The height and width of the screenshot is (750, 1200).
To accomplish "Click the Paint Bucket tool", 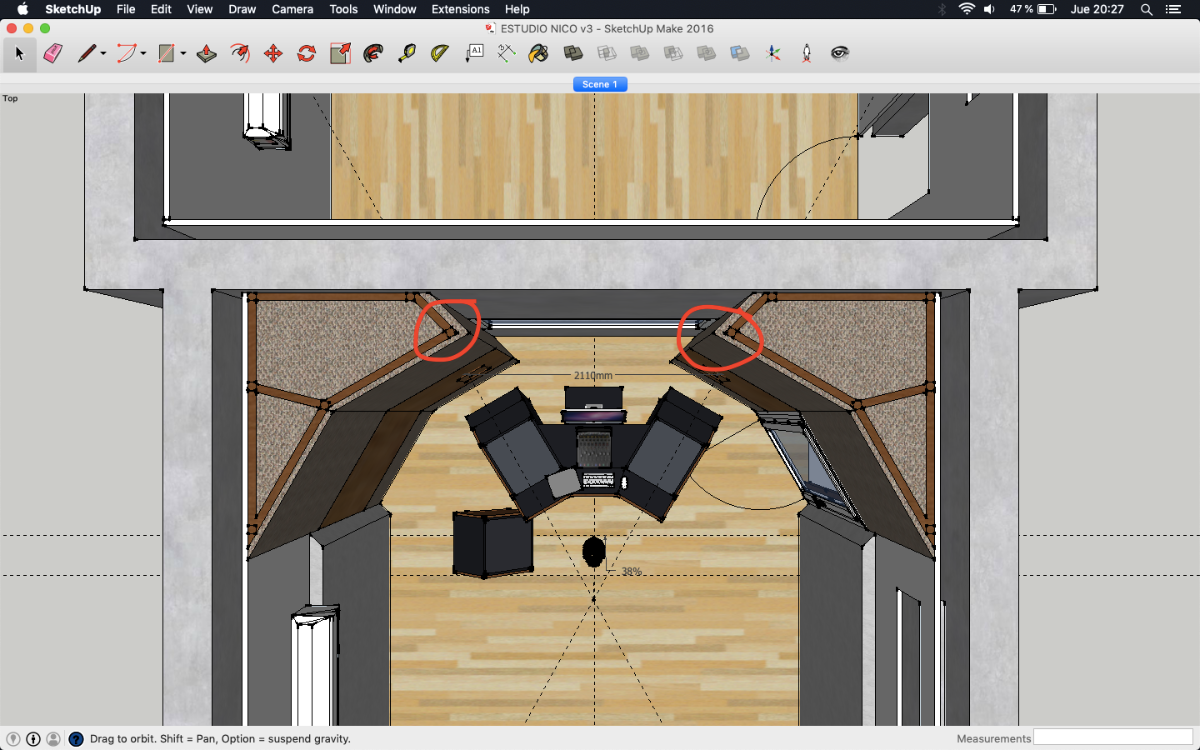I will coord(538,53).
